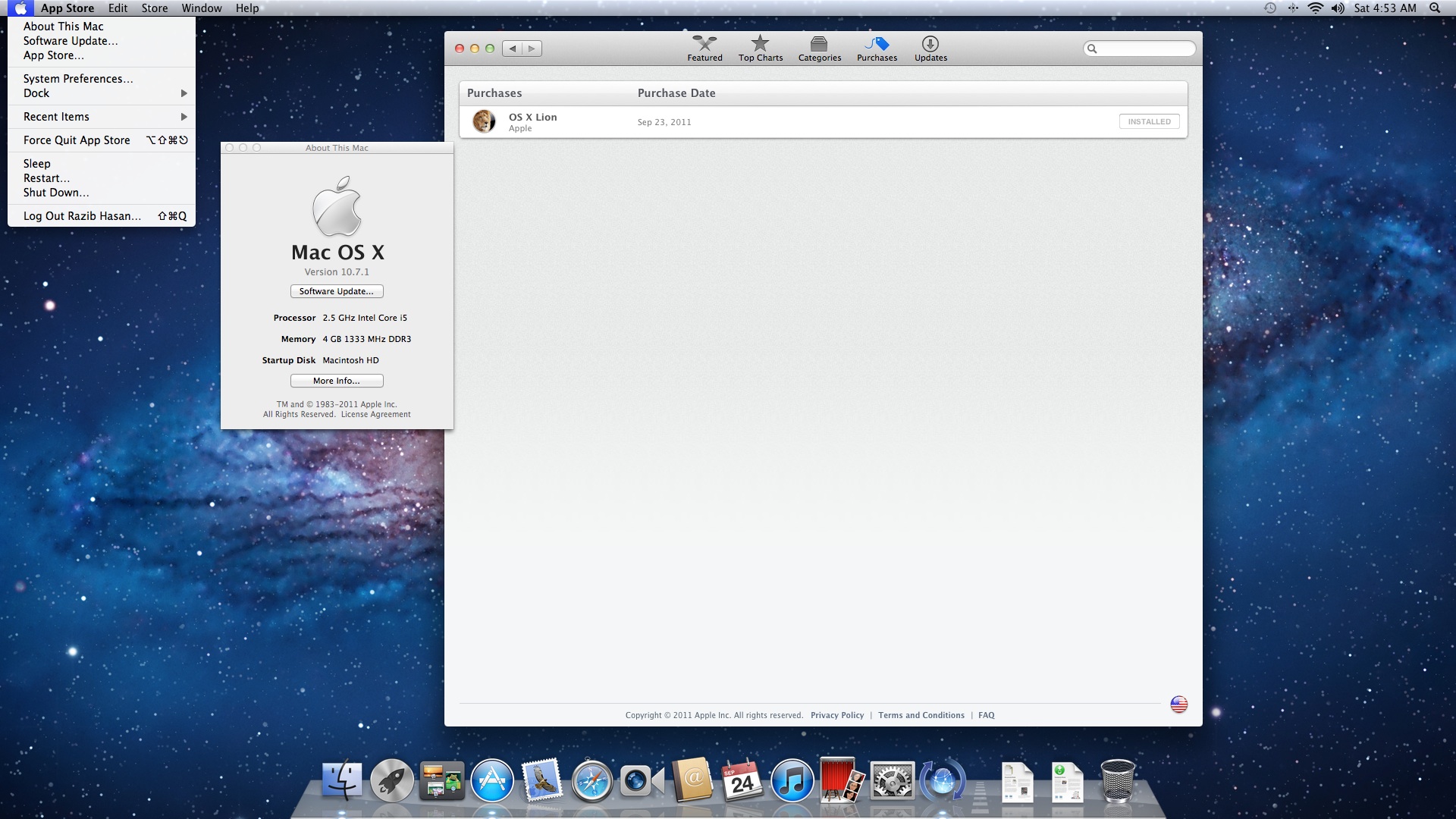Go back using App Store back arrow
This screenshot has height=819, width=1456.
[513, 49]
